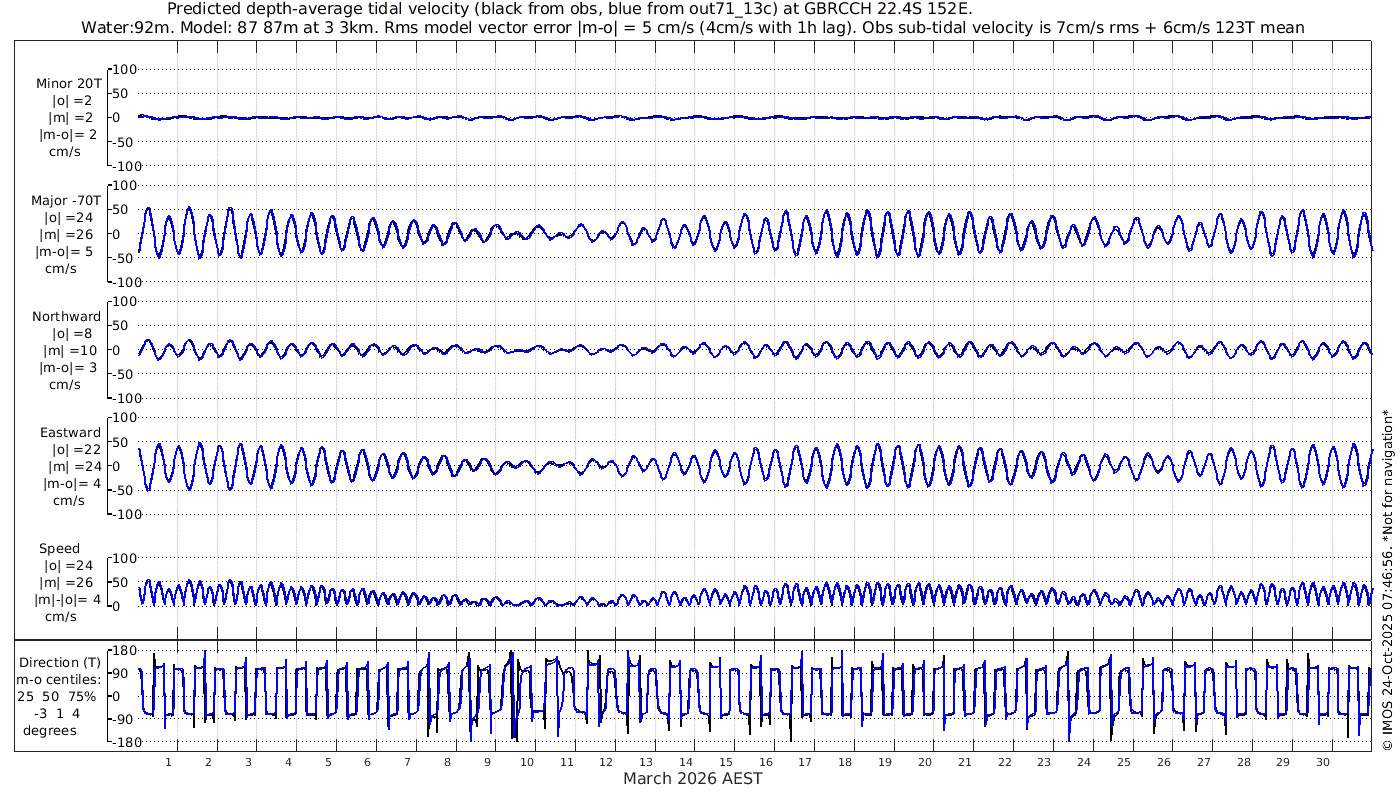Image resolution: width=1400 pixels, height=800 pixels.
Task: Click the '180' tick on the Direction axis
Action: click(x=125, y=650)
